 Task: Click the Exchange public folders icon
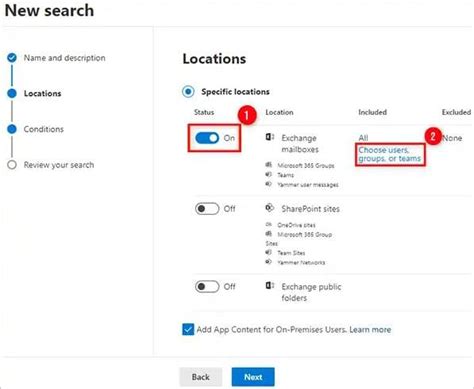[270, 286]
